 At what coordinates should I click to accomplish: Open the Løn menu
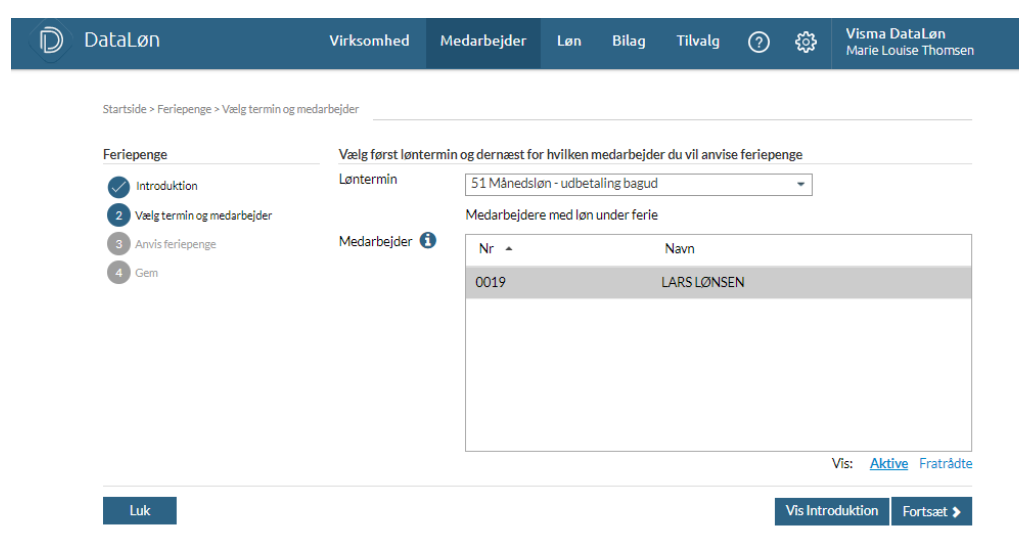(569, 41)
